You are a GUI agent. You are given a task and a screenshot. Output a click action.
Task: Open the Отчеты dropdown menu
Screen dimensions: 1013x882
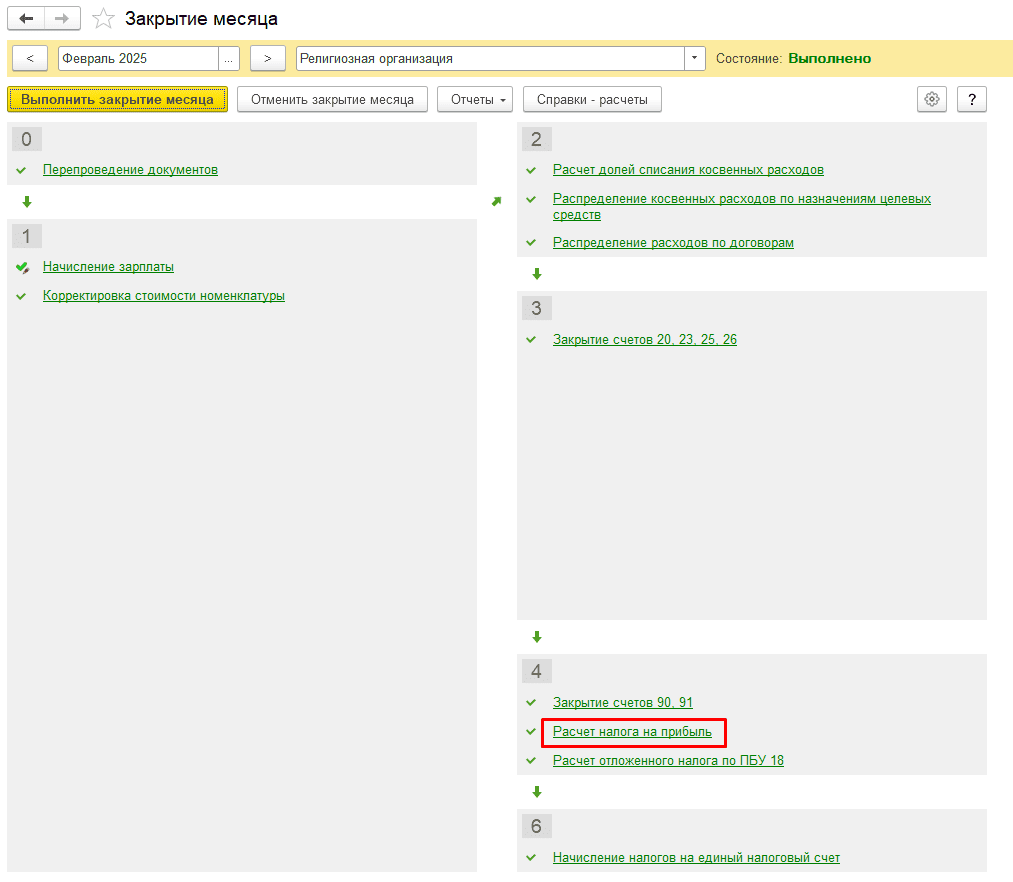click(474, 99)
